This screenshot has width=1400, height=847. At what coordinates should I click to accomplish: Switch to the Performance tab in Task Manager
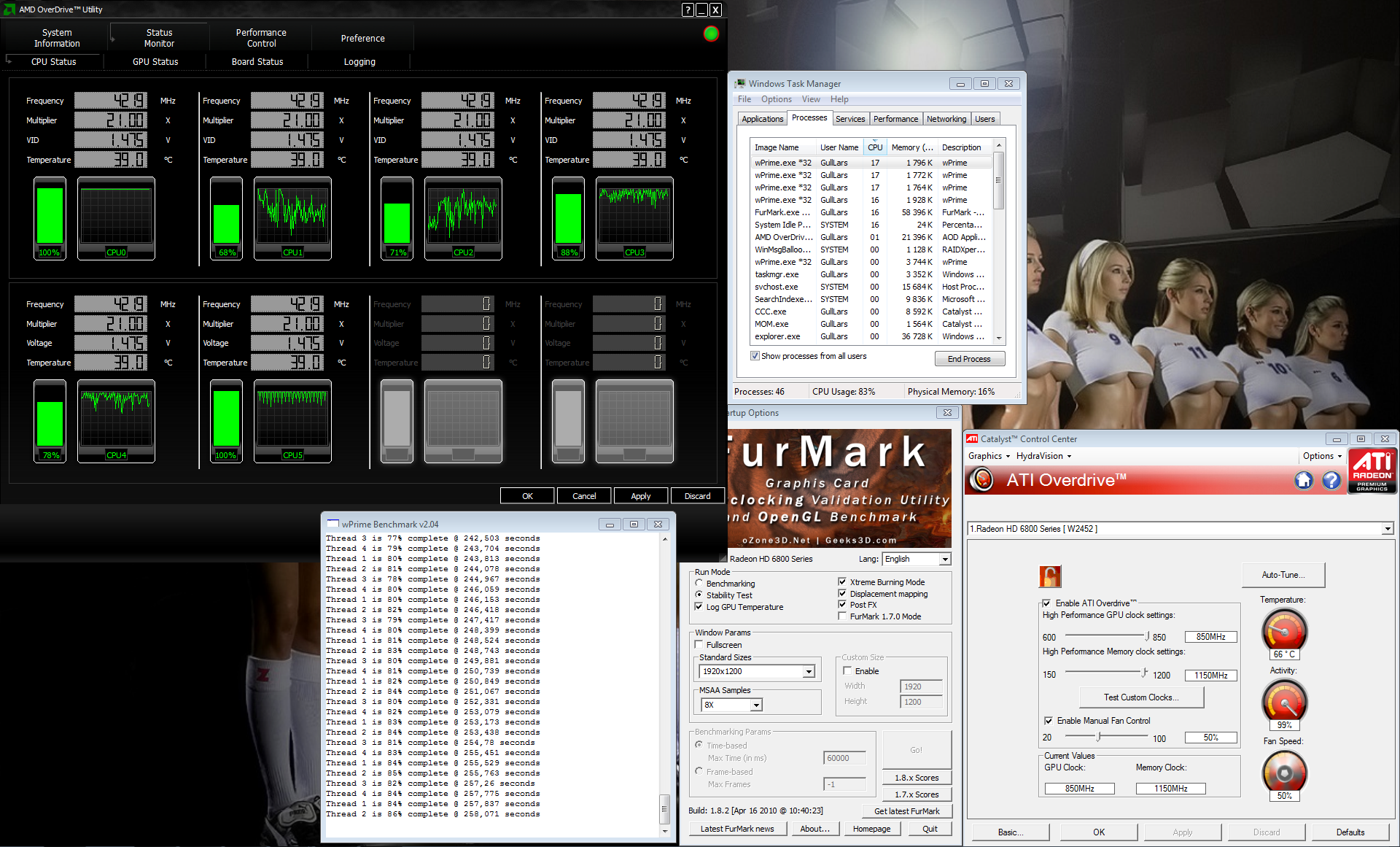(895, 119)
